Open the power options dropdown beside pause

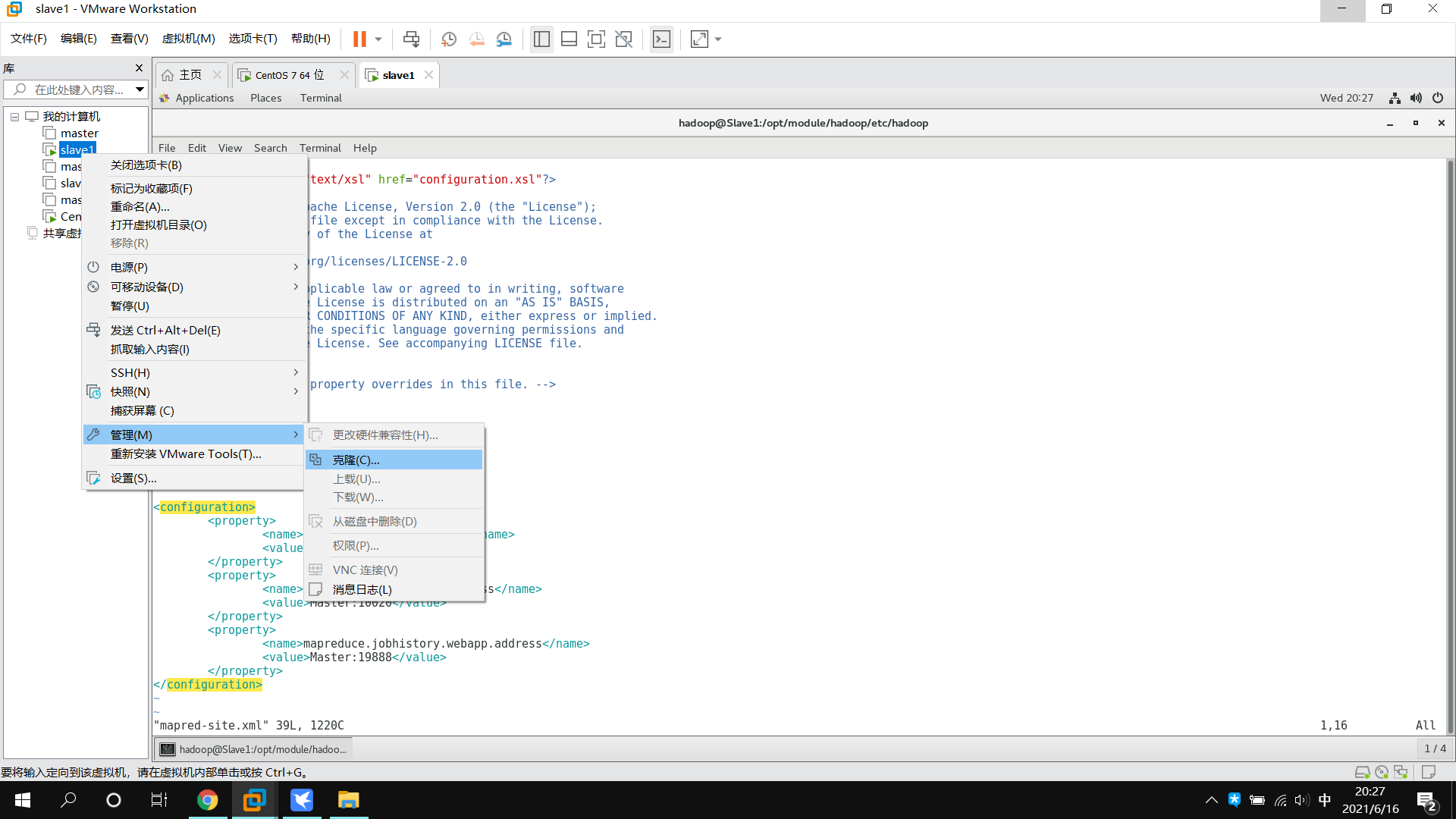tap(378, 39)
